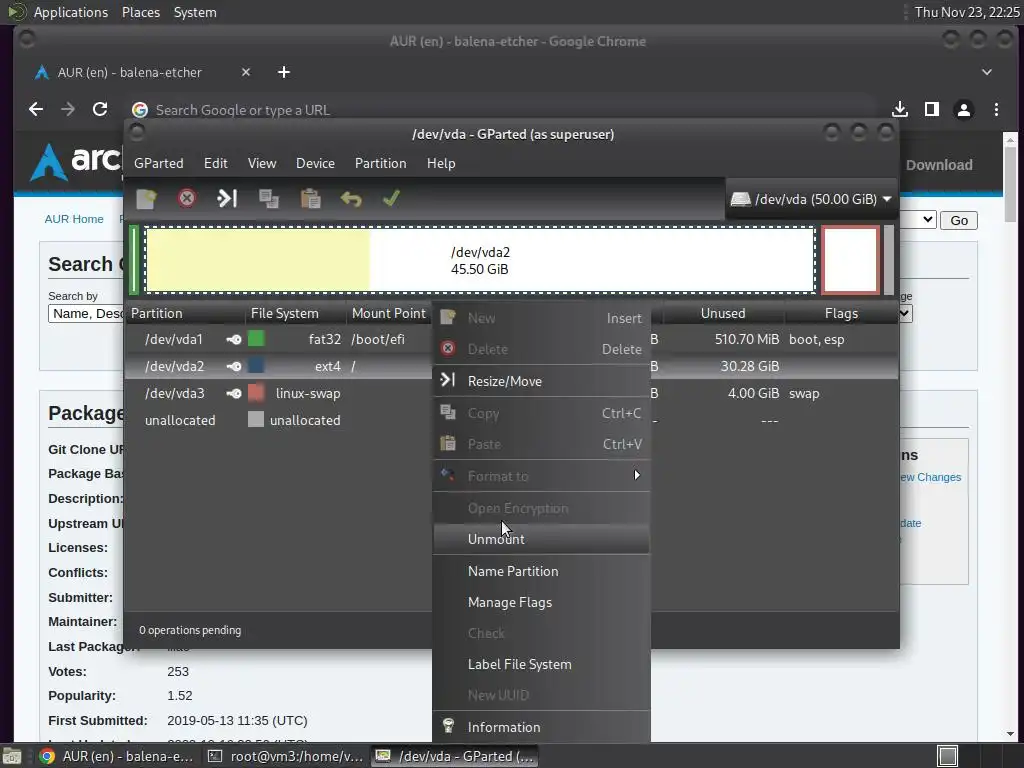
Task: Switch to the root terminal window in the taskbar
Action: (285, 756)
